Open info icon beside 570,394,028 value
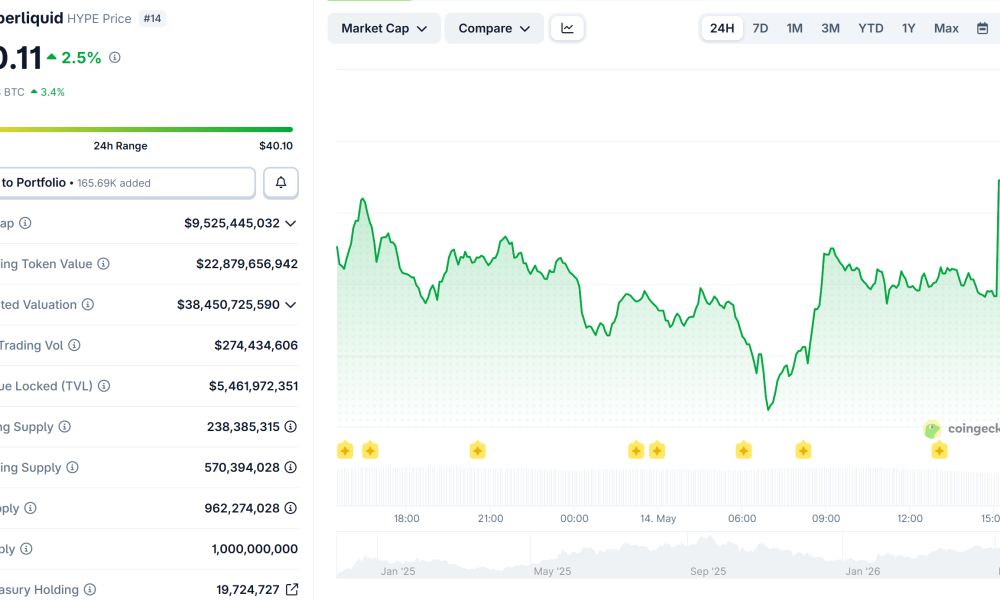This screenshot has width=1000, height=600. click(290, 467)
